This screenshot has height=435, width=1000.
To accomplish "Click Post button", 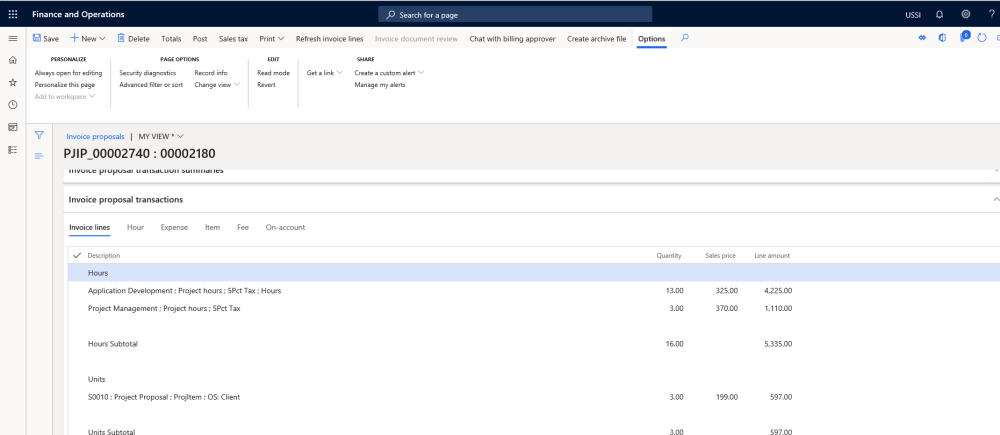I will point(200,38).
